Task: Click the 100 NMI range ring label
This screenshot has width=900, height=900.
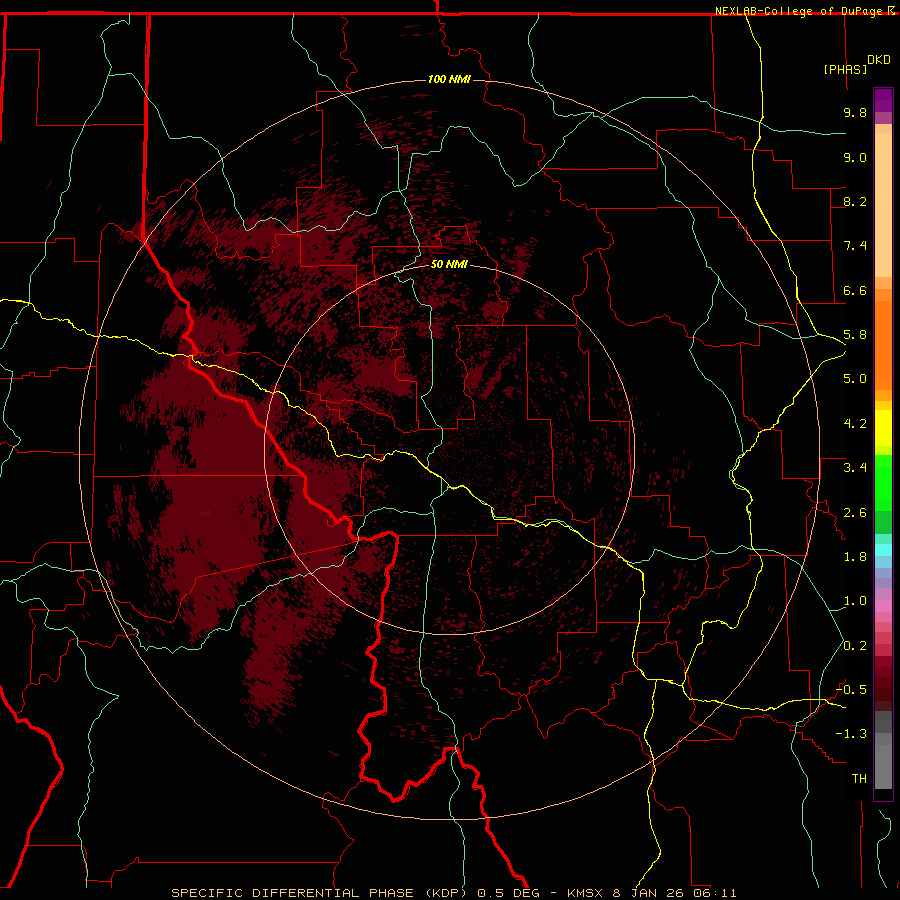Action: coord(449,79)
